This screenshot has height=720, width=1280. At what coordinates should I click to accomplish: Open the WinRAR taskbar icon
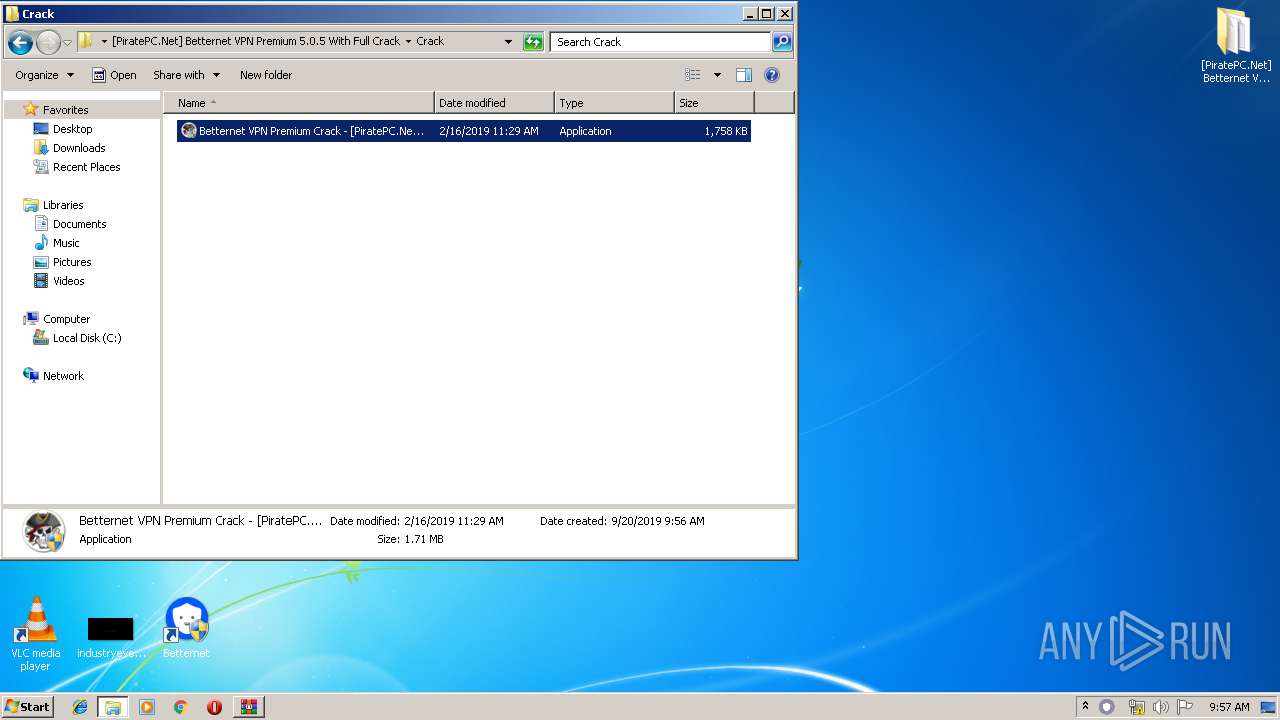[248, 707]
